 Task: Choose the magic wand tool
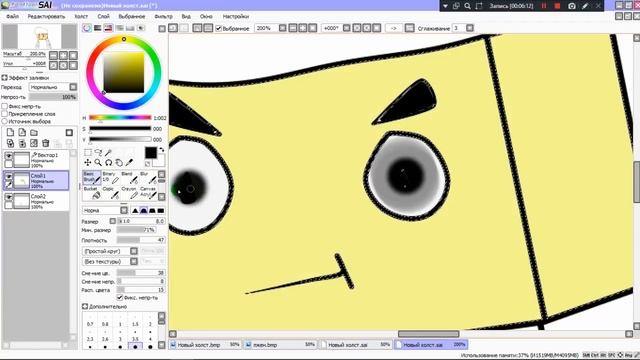pos(109,152)
